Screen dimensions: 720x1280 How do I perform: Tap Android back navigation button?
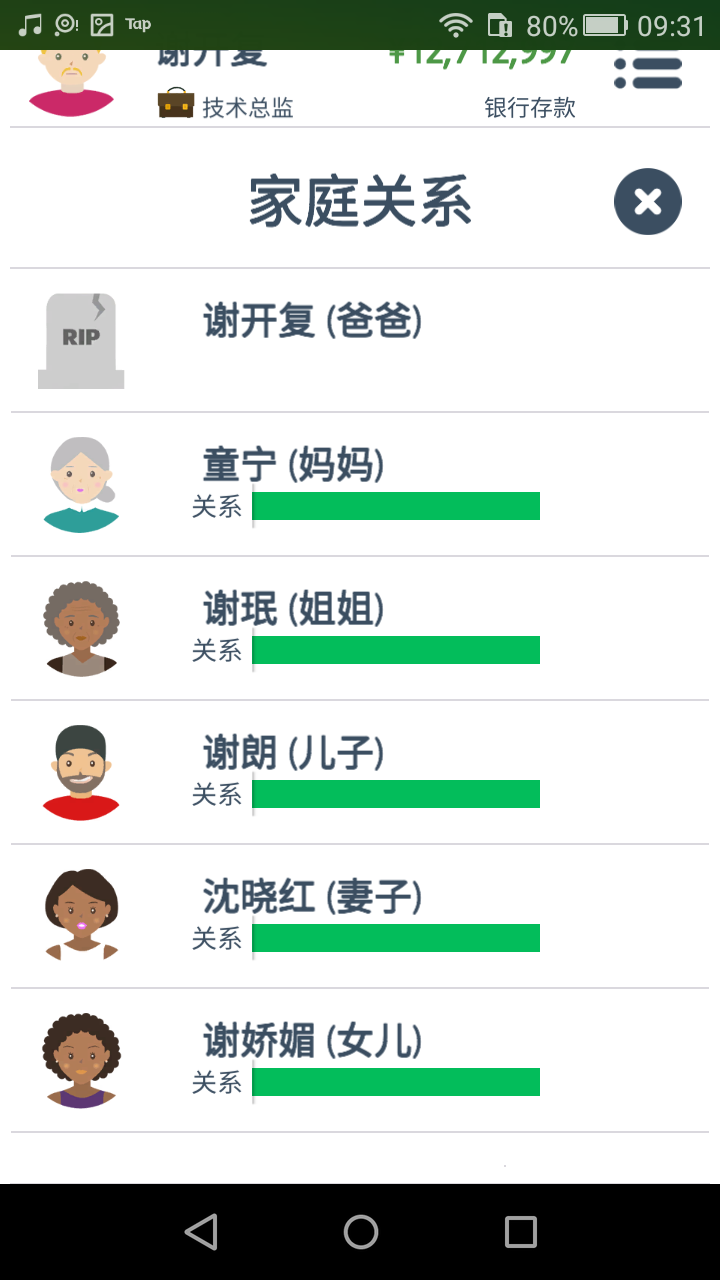click(x=201, y=1232)
